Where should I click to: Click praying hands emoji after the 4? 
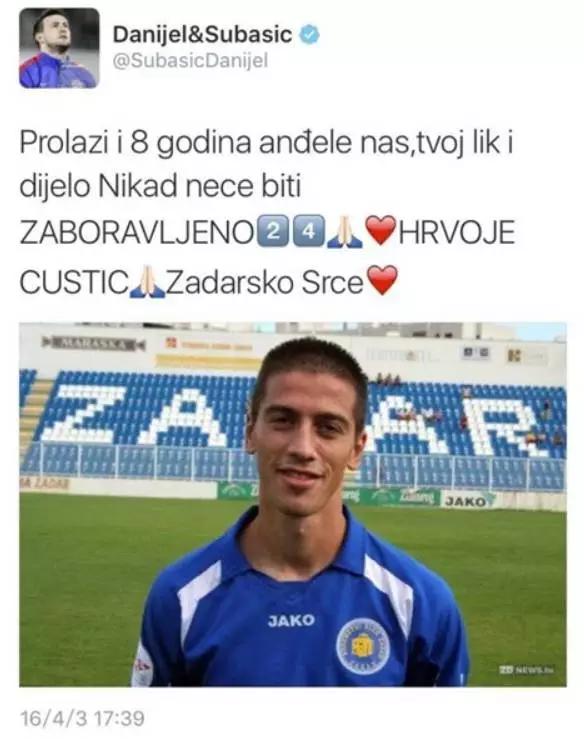point(347,231)
